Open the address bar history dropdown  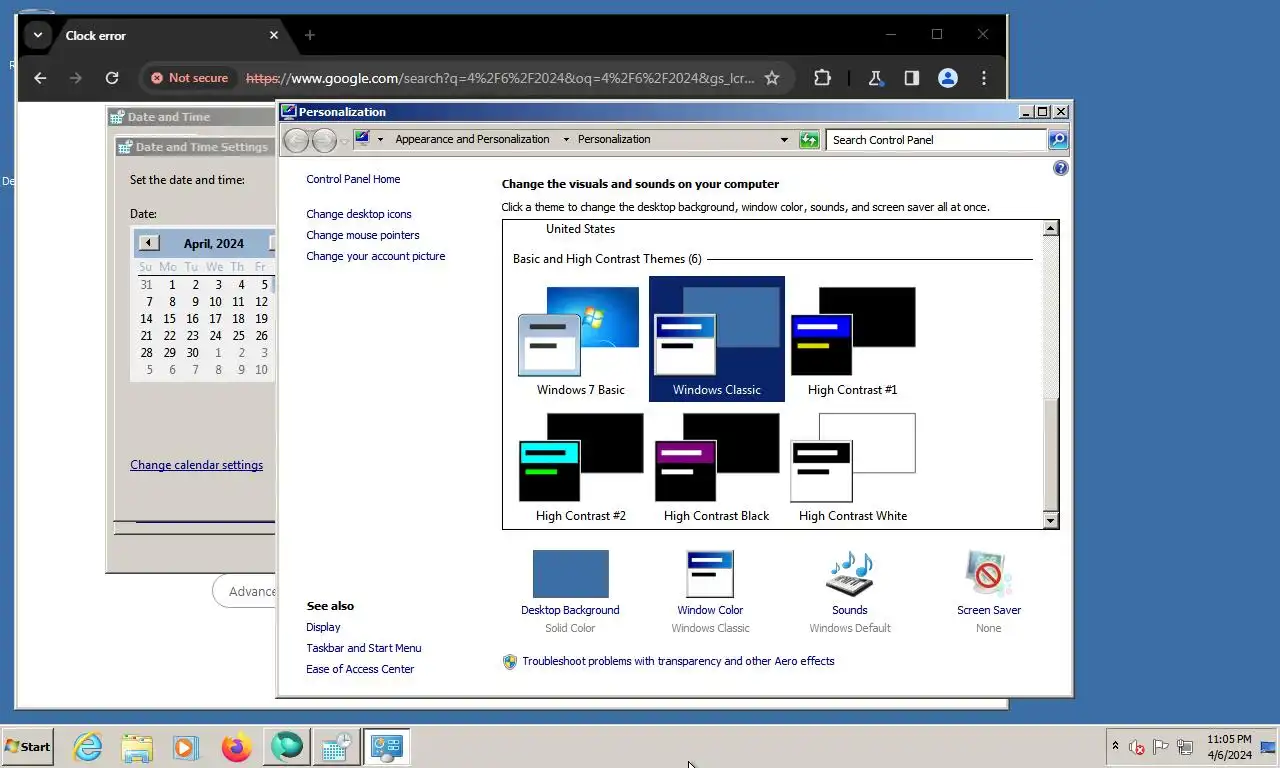tap(784, 140)
